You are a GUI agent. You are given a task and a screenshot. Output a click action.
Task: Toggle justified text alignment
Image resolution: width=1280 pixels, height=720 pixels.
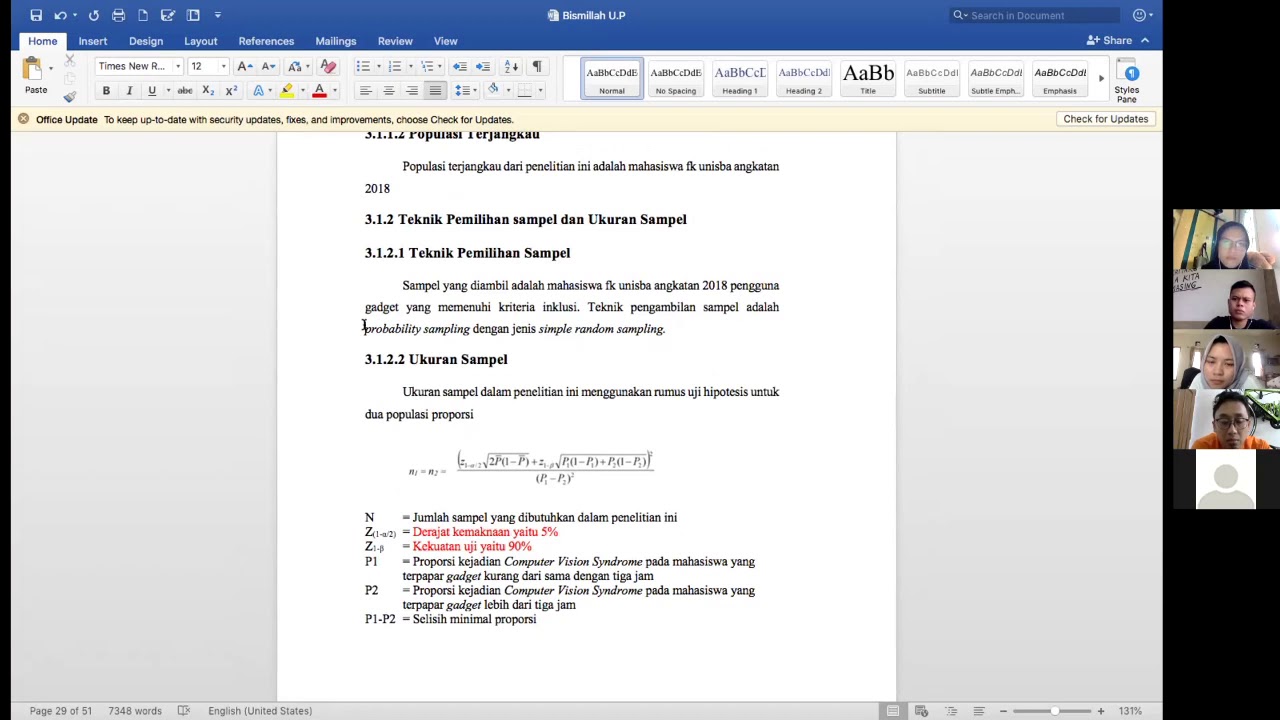click(435, 91)
